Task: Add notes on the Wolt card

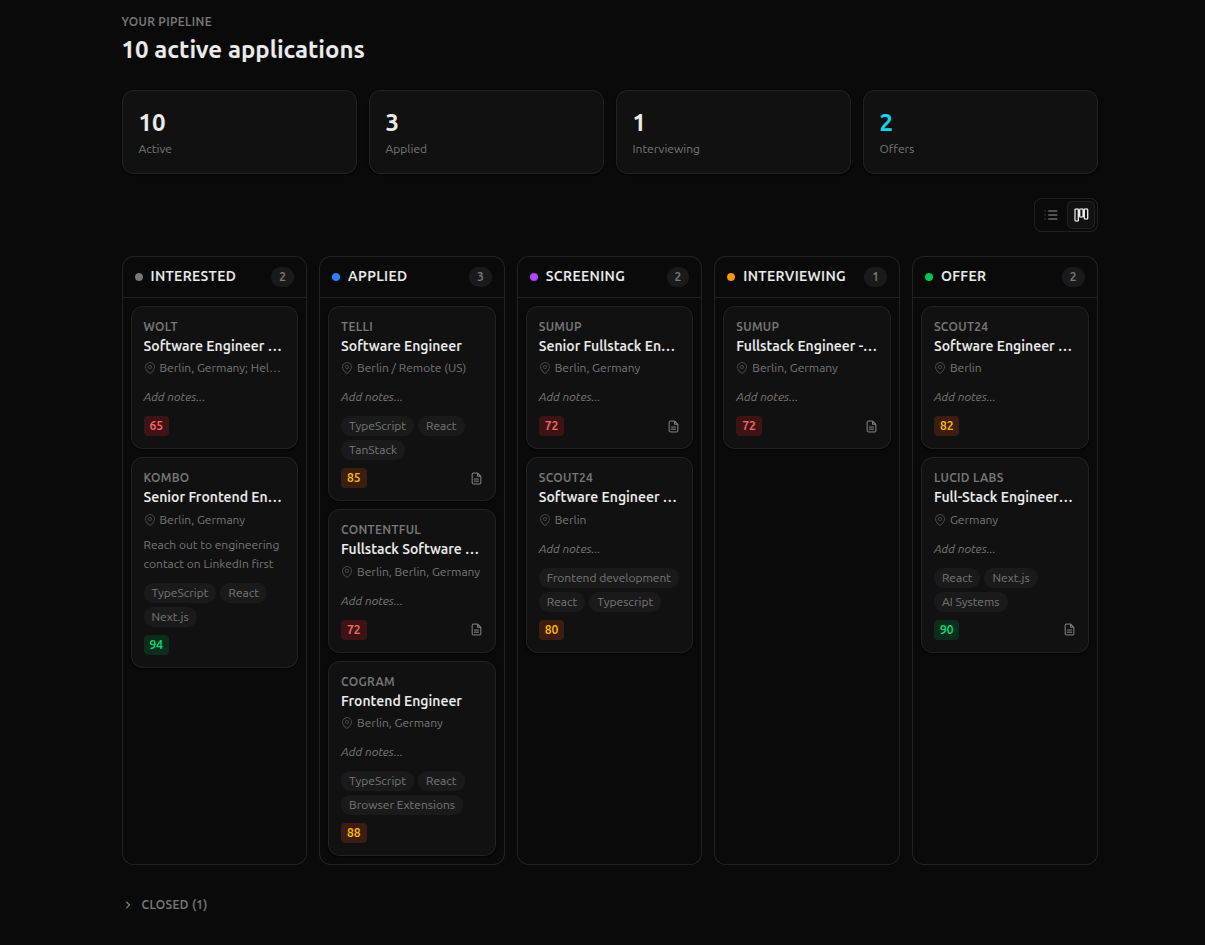Action: coord(174,397)
